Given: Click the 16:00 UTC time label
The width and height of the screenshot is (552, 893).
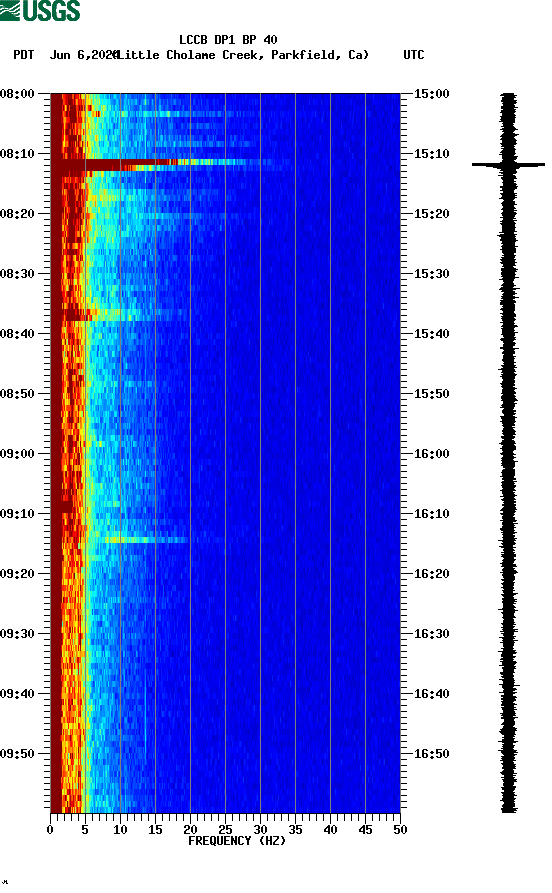Looking at the screenshot, I should pyautogui.click(x=431, y=453).
